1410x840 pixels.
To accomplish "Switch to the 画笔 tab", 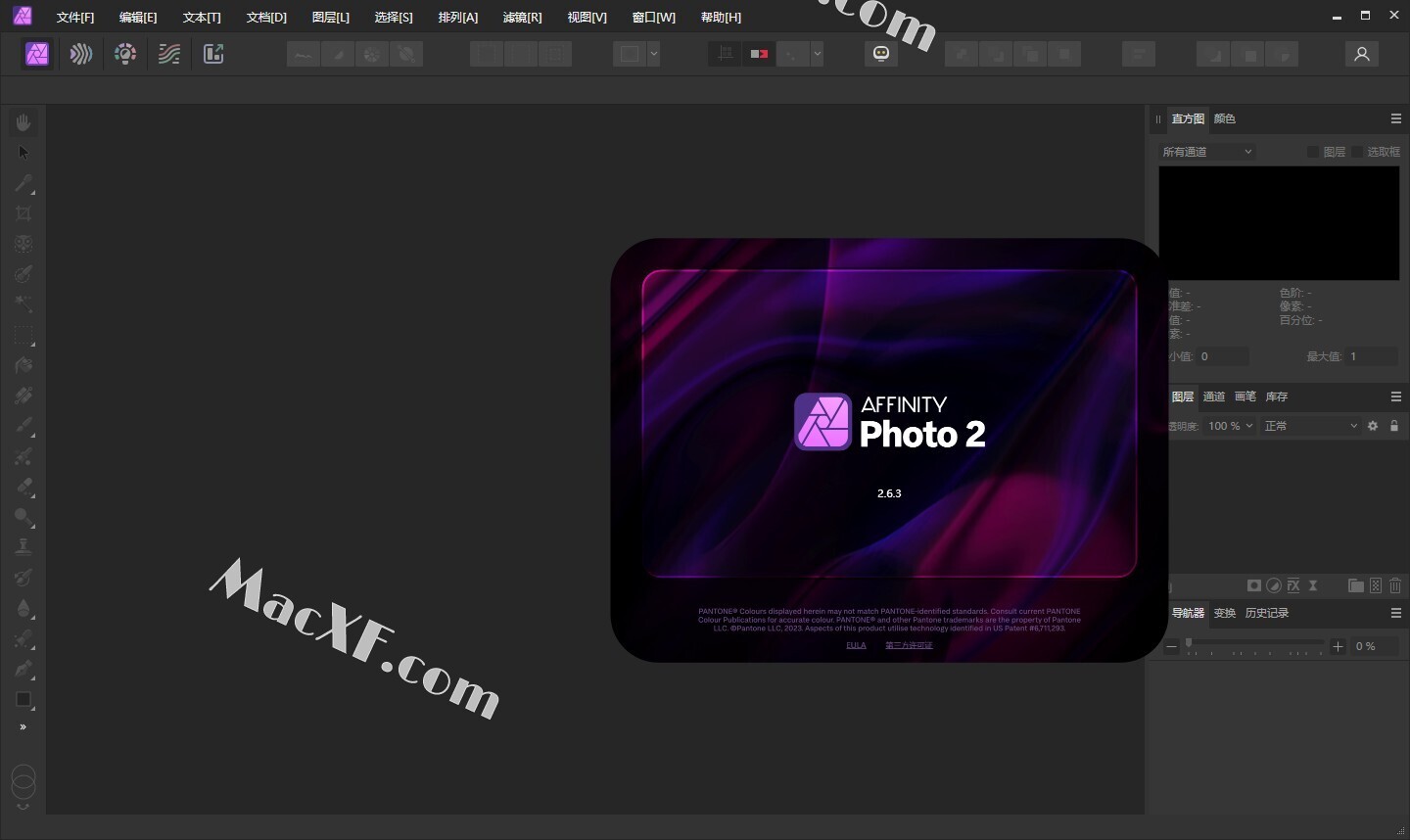I will 1245,397.
